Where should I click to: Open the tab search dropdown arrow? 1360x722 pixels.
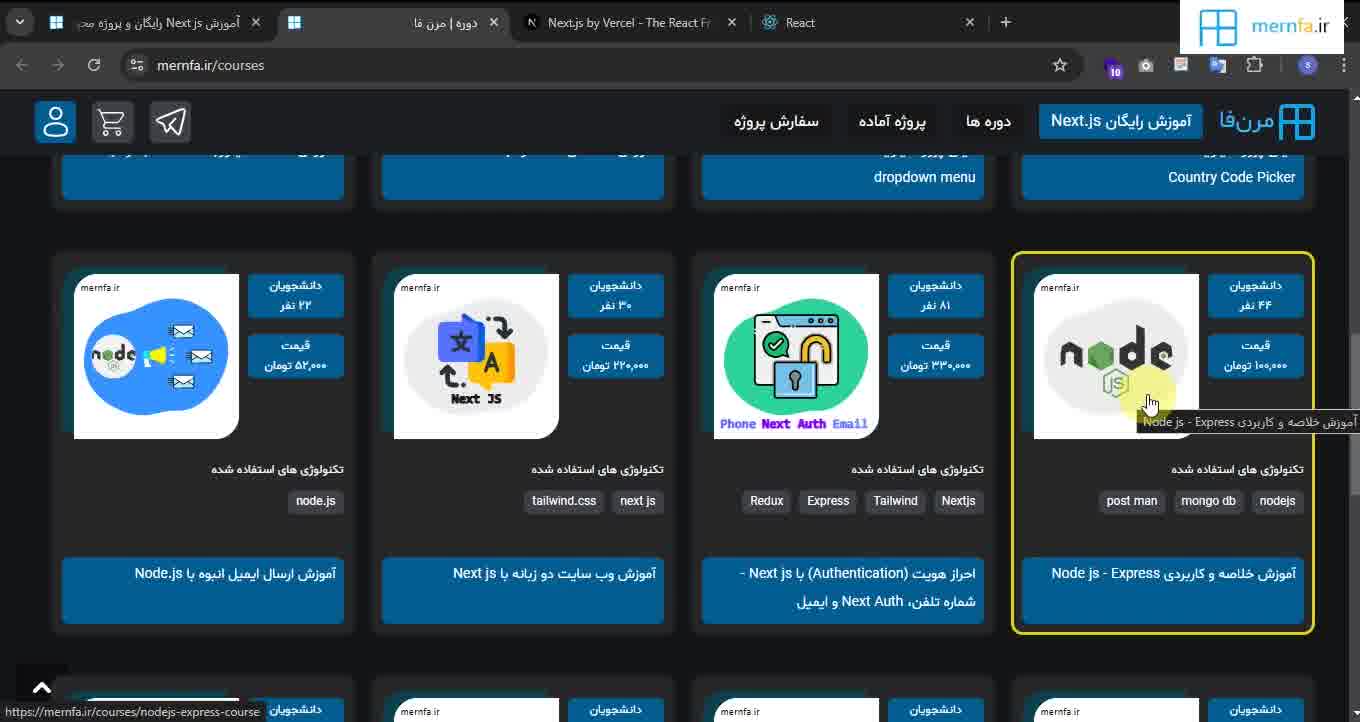click(19, 22)
